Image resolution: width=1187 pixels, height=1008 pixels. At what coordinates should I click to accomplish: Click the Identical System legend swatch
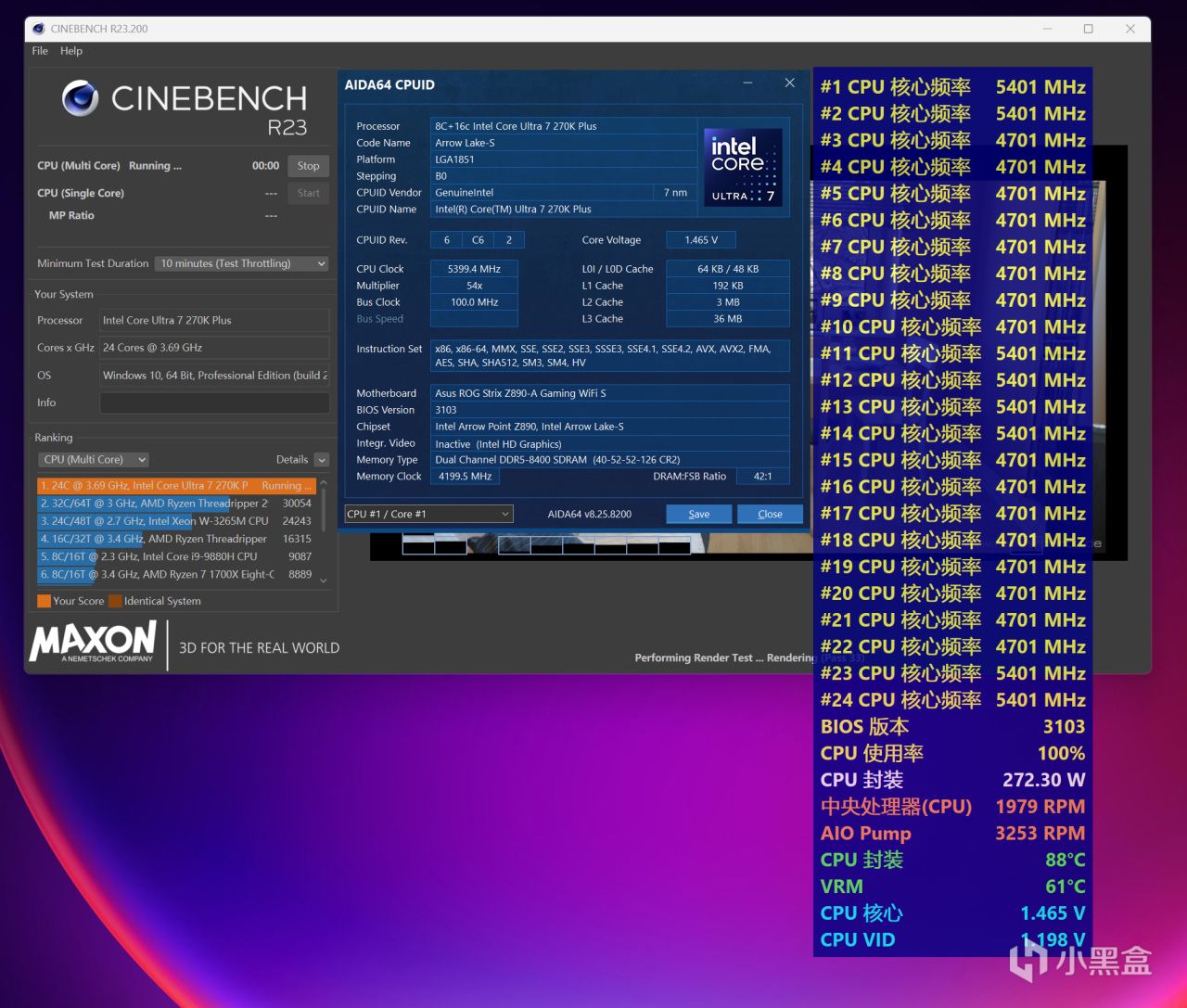click(x=115, y=601)
